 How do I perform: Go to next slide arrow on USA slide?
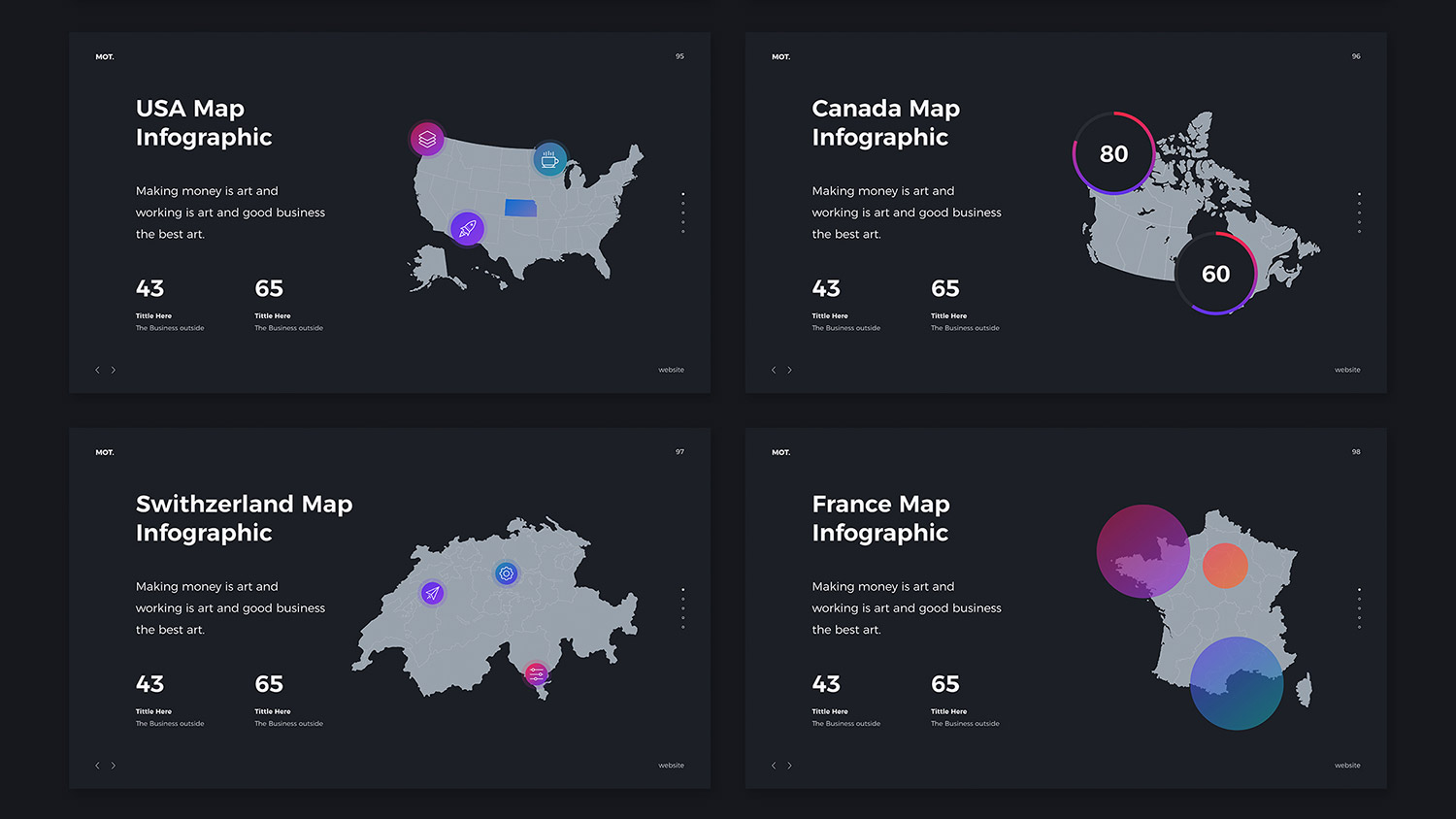tap(114, 370)
